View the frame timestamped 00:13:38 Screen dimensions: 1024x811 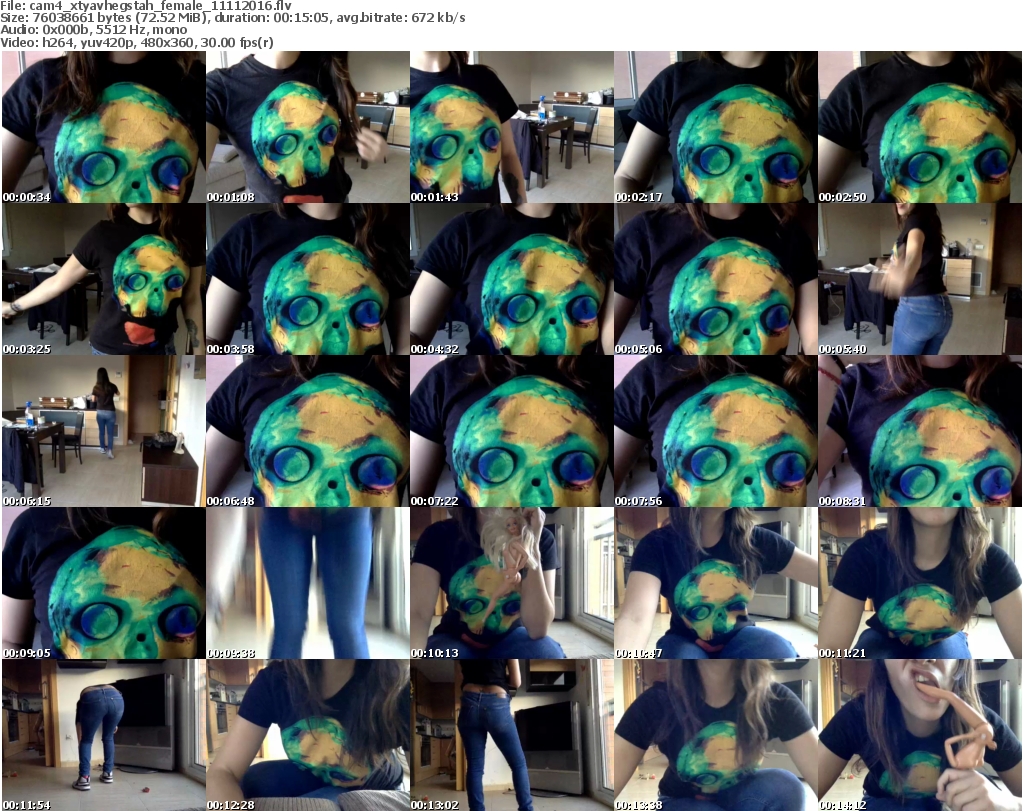coord(716,735)
